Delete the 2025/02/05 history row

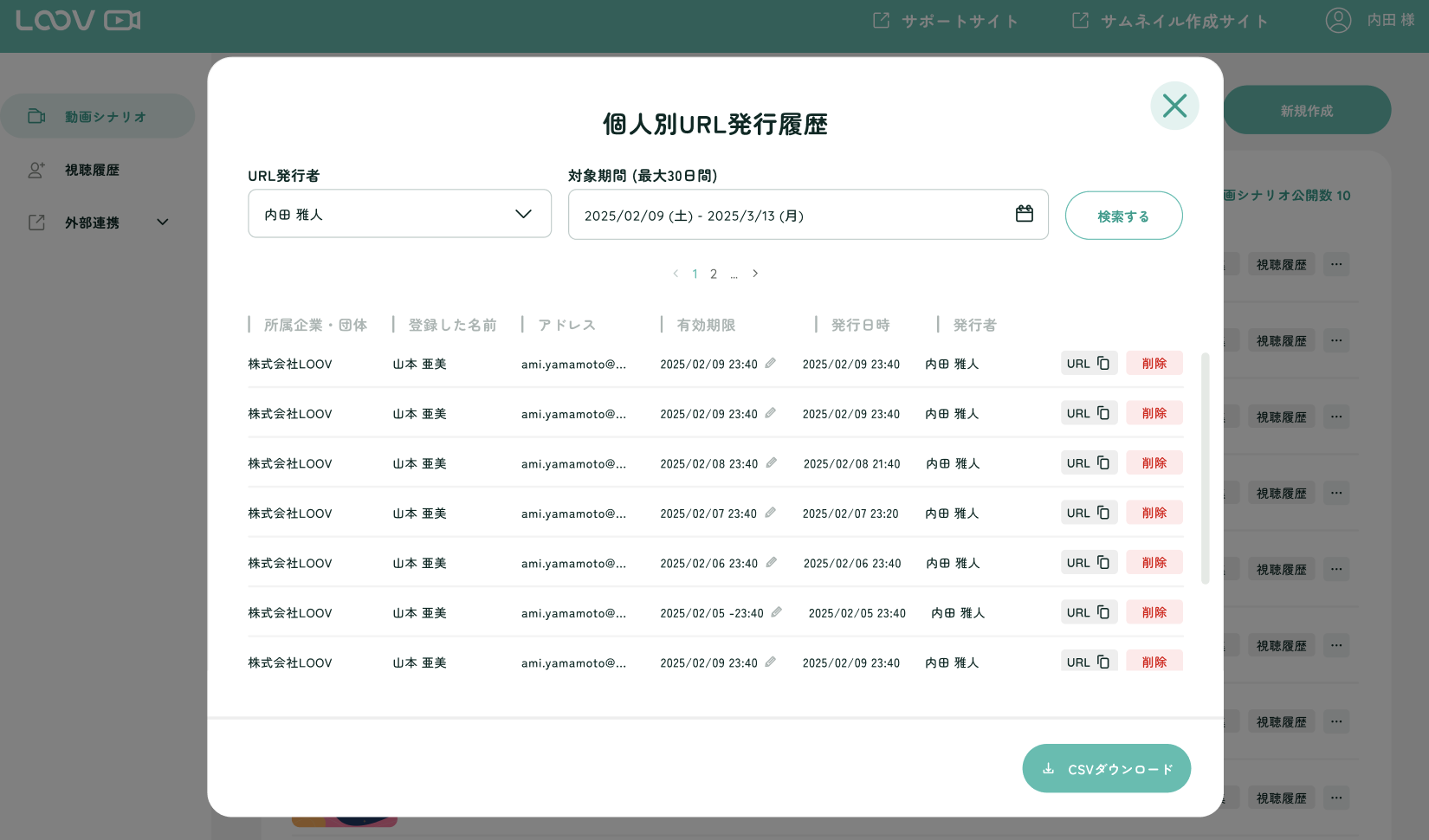tap(1154, 612)
